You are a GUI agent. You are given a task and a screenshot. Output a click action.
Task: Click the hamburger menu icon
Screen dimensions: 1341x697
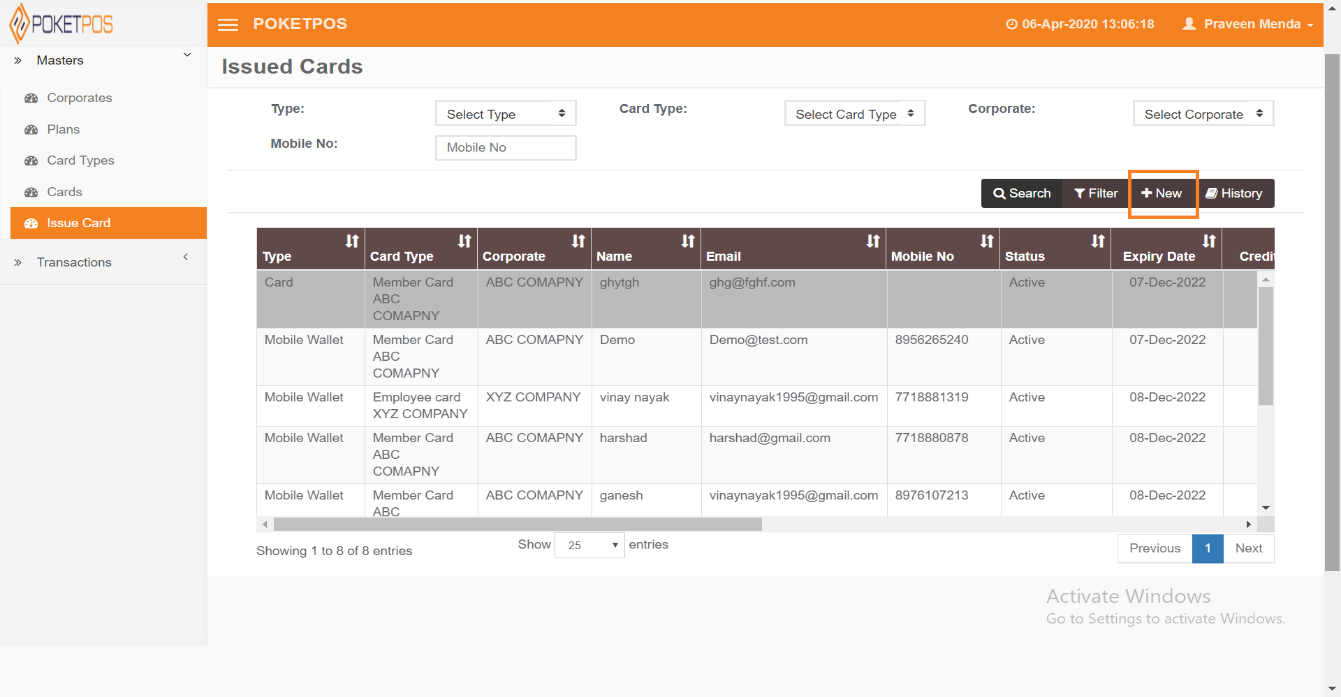click(x=228, y=25)
